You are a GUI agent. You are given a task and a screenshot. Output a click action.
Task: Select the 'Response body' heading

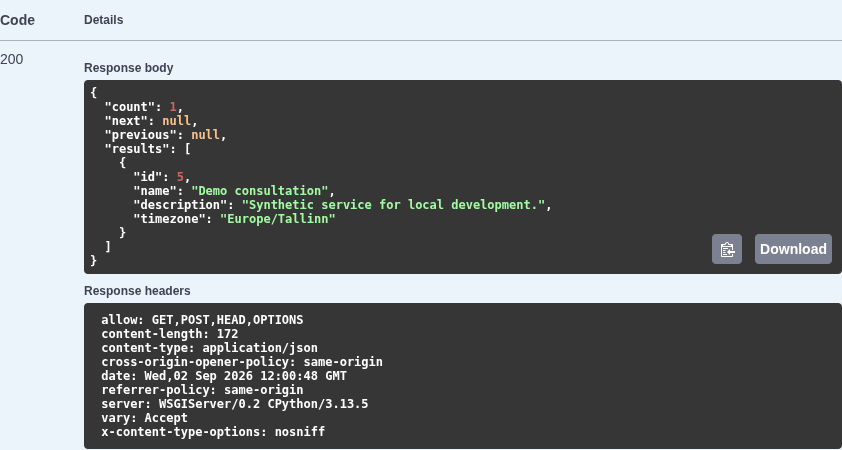[128, 68]
